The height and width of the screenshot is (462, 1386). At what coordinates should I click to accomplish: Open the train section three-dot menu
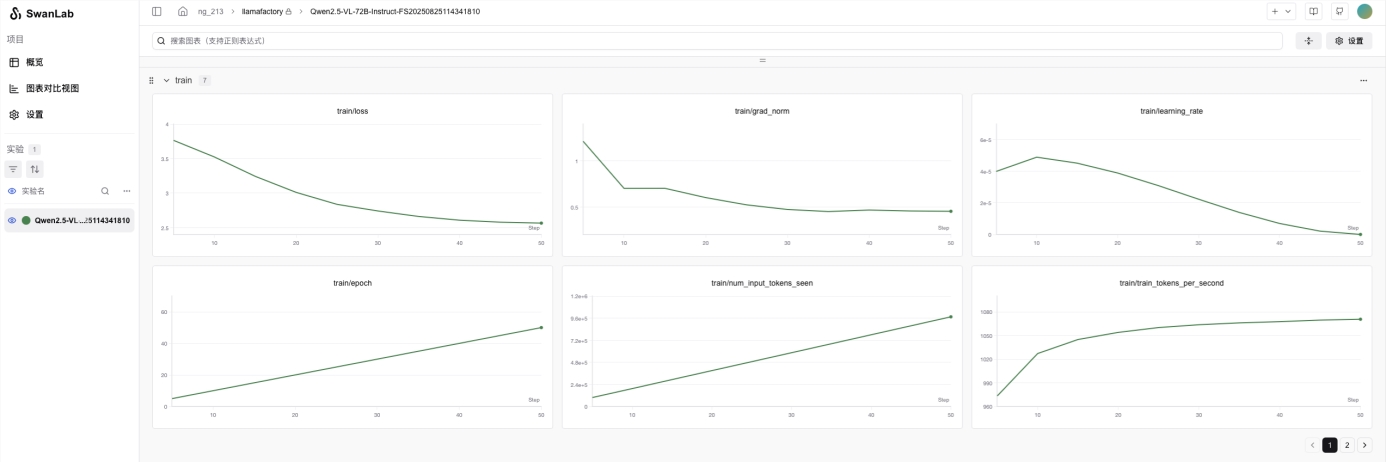click(x=1363, y=80)
